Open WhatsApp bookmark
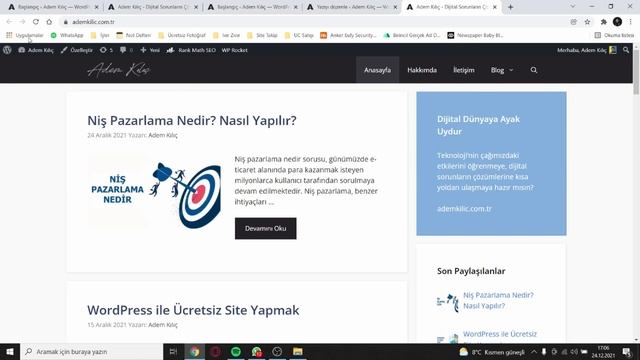This screenshot has width=640, height=360. click(67, 36)
